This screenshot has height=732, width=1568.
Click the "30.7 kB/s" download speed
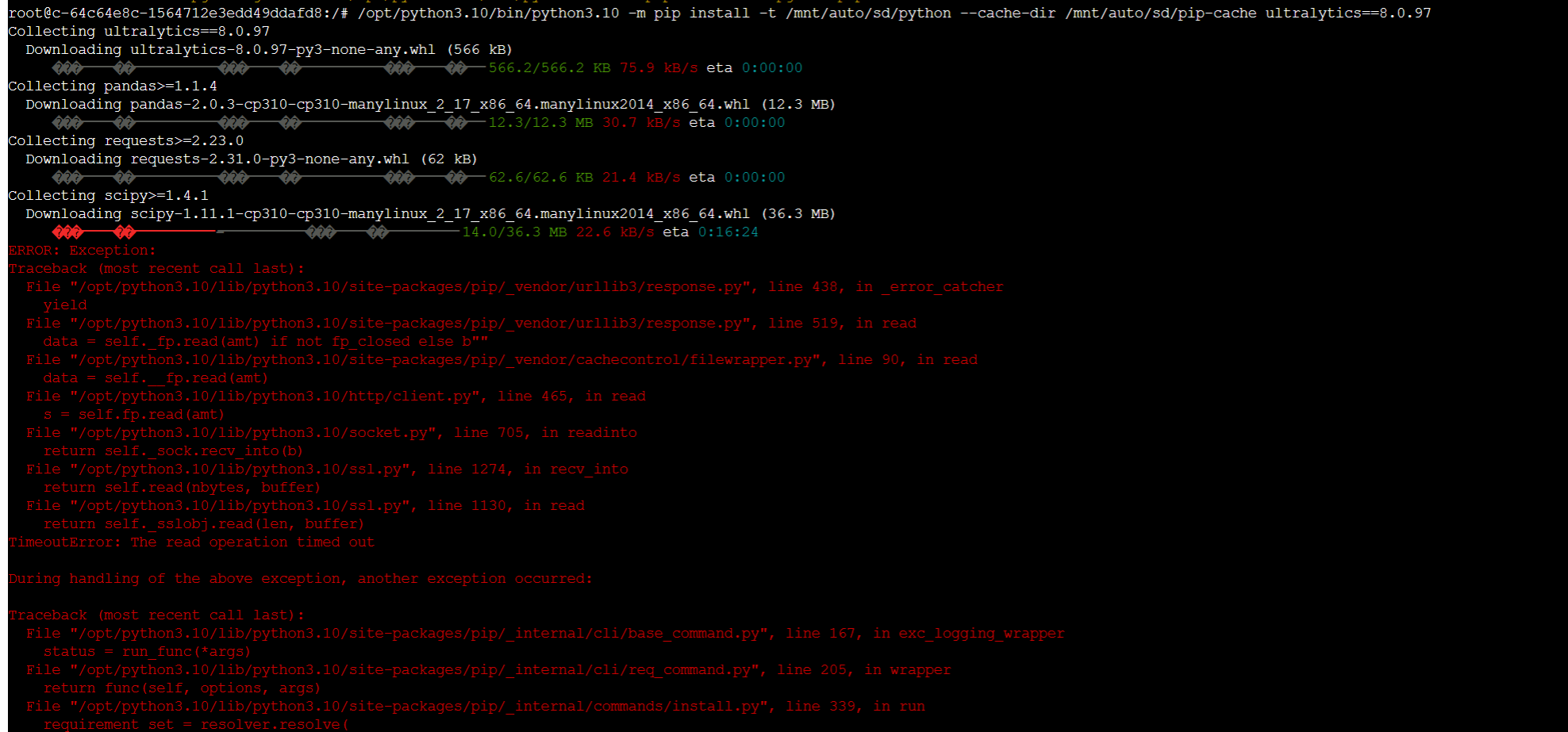click(x=641, y=122)
